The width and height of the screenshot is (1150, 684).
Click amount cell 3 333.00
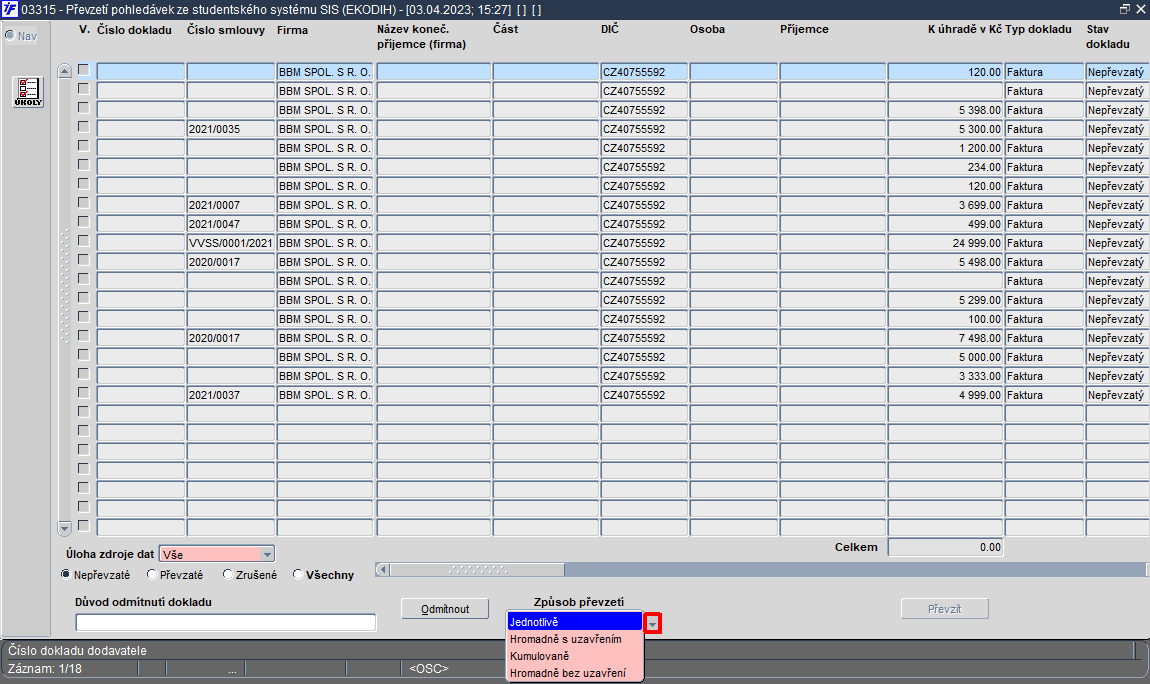click(945, 376)
